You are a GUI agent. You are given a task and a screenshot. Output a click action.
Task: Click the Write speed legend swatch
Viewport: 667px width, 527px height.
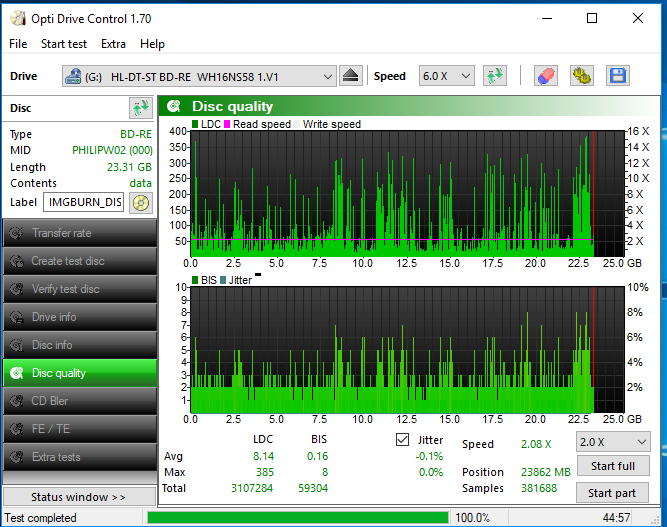(x=297, y=124)
